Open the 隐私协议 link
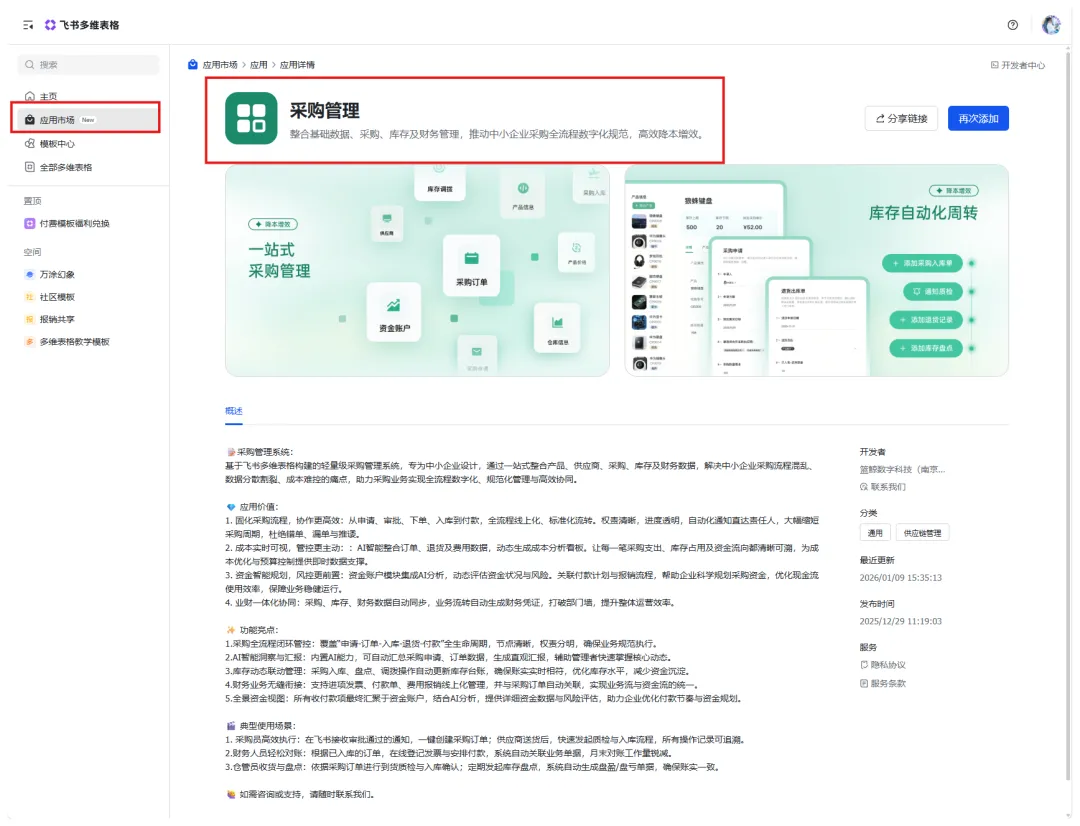This screenshot has height=826, width=1080. tap(883, 665)
